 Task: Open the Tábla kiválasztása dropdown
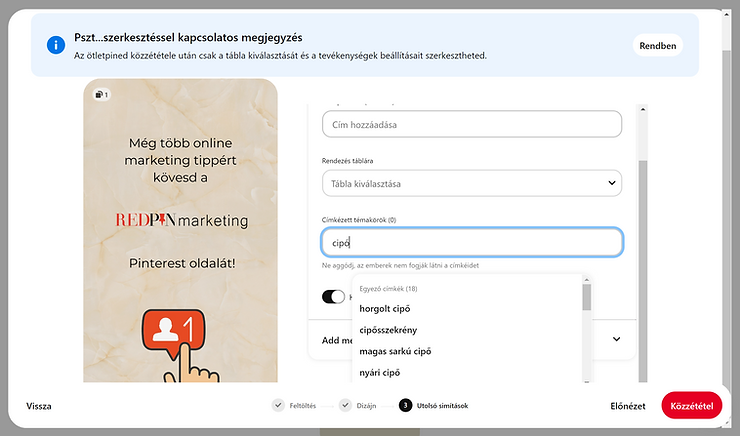[472, 183]
